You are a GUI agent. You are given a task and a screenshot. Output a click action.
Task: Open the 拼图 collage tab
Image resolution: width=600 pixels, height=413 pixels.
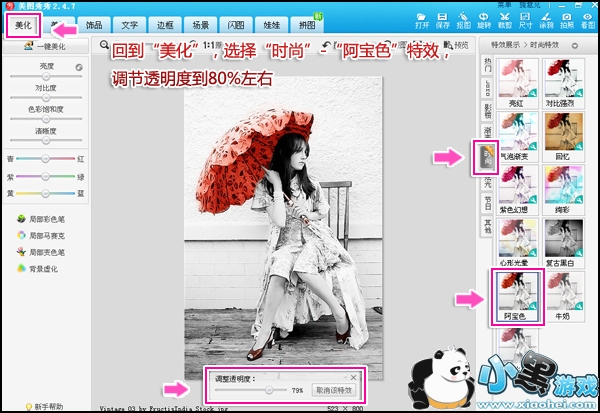coord(305,23)
